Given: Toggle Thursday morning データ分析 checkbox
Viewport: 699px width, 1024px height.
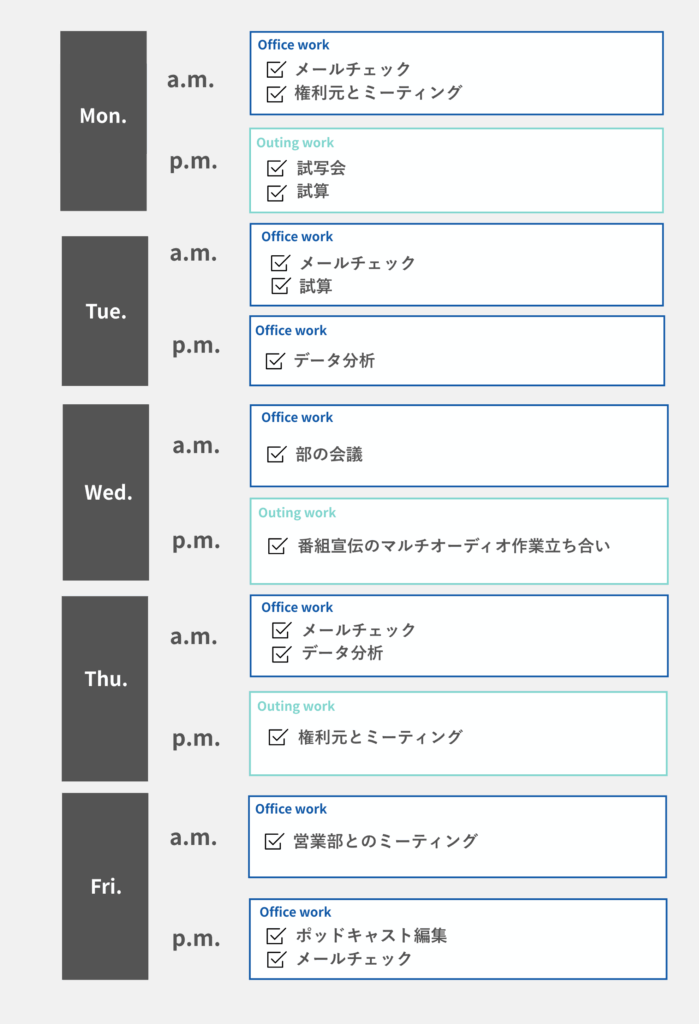Looking at the screenshot, I should click(x=281, y=654).
